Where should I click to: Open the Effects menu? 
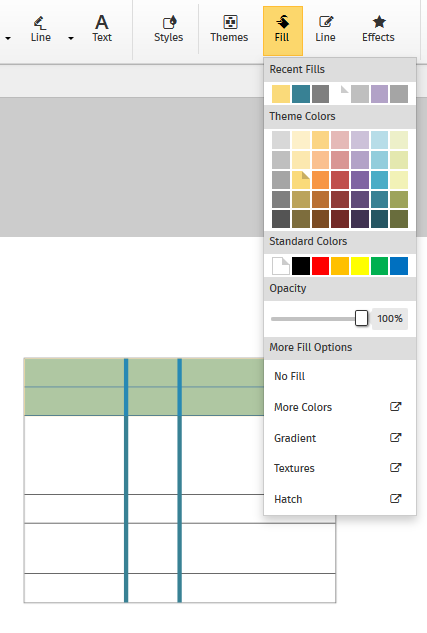[x=378, y=29]
